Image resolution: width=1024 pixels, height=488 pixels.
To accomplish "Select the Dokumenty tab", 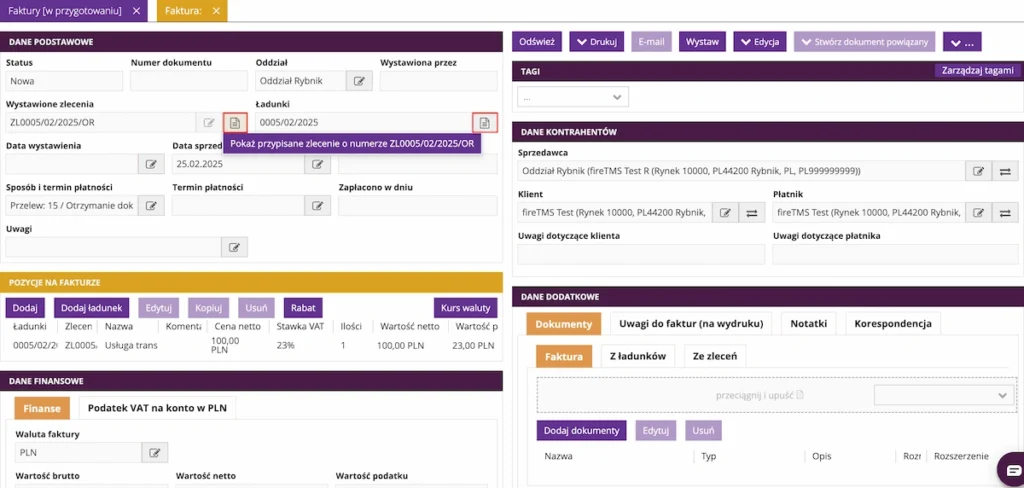I will tap(564, 323).
